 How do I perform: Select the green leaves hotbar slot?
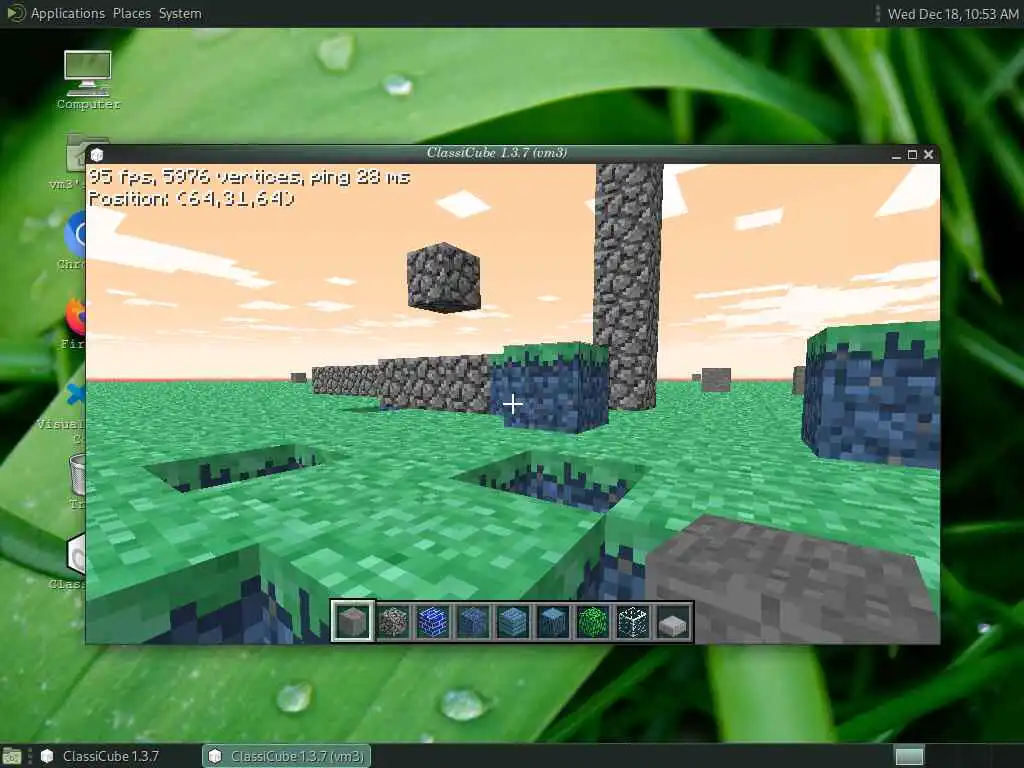pyautogui.click(x=592, y=621)
